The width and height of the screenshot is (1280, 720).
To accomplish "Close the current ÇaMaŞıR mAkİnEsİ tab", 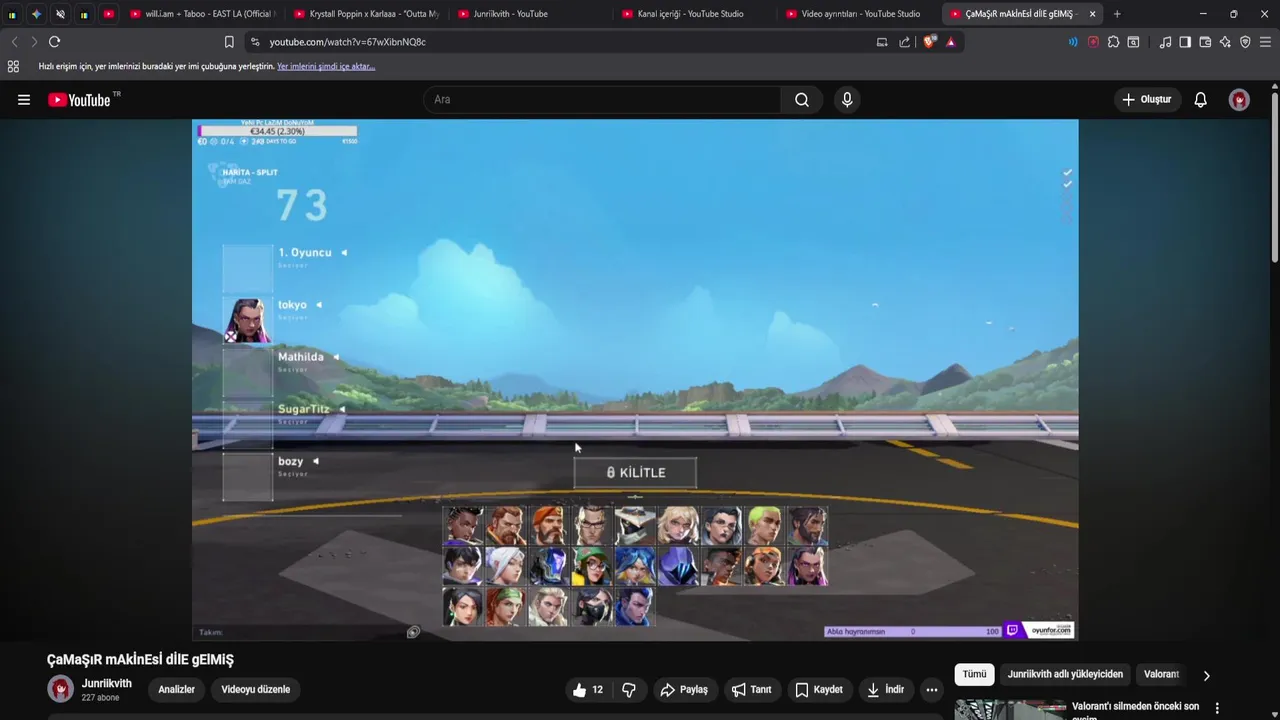I will tap(1092, 14).
